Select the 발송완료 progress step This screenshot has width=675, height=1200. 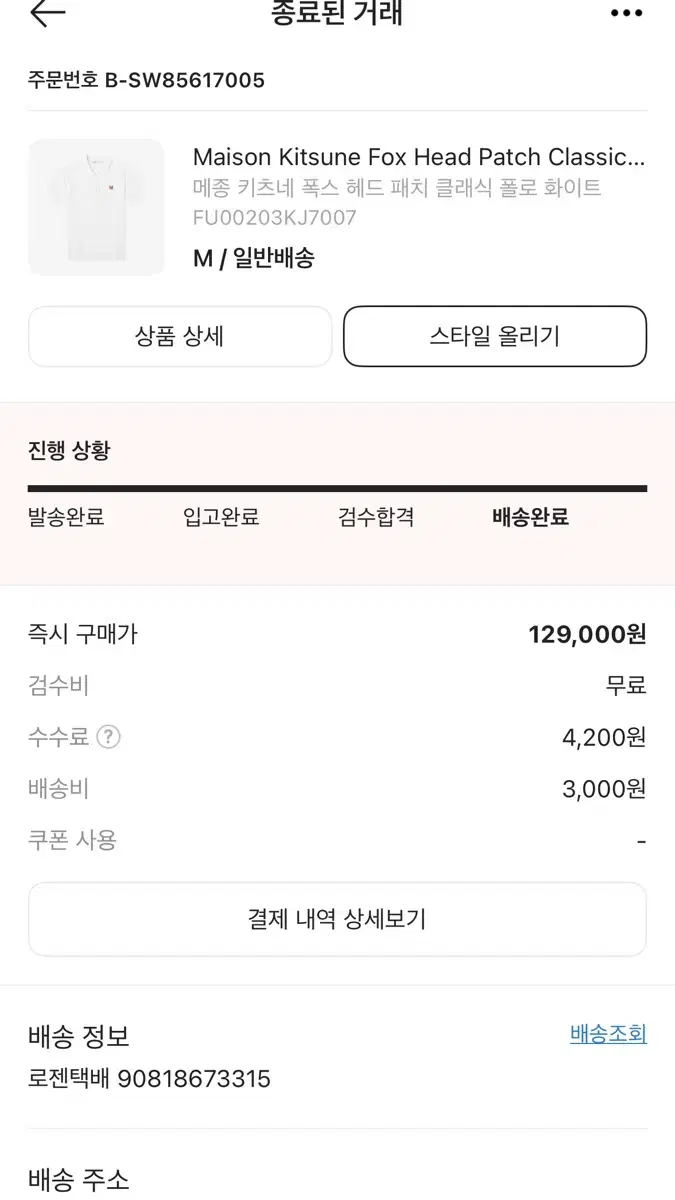[x=66, y=517]
